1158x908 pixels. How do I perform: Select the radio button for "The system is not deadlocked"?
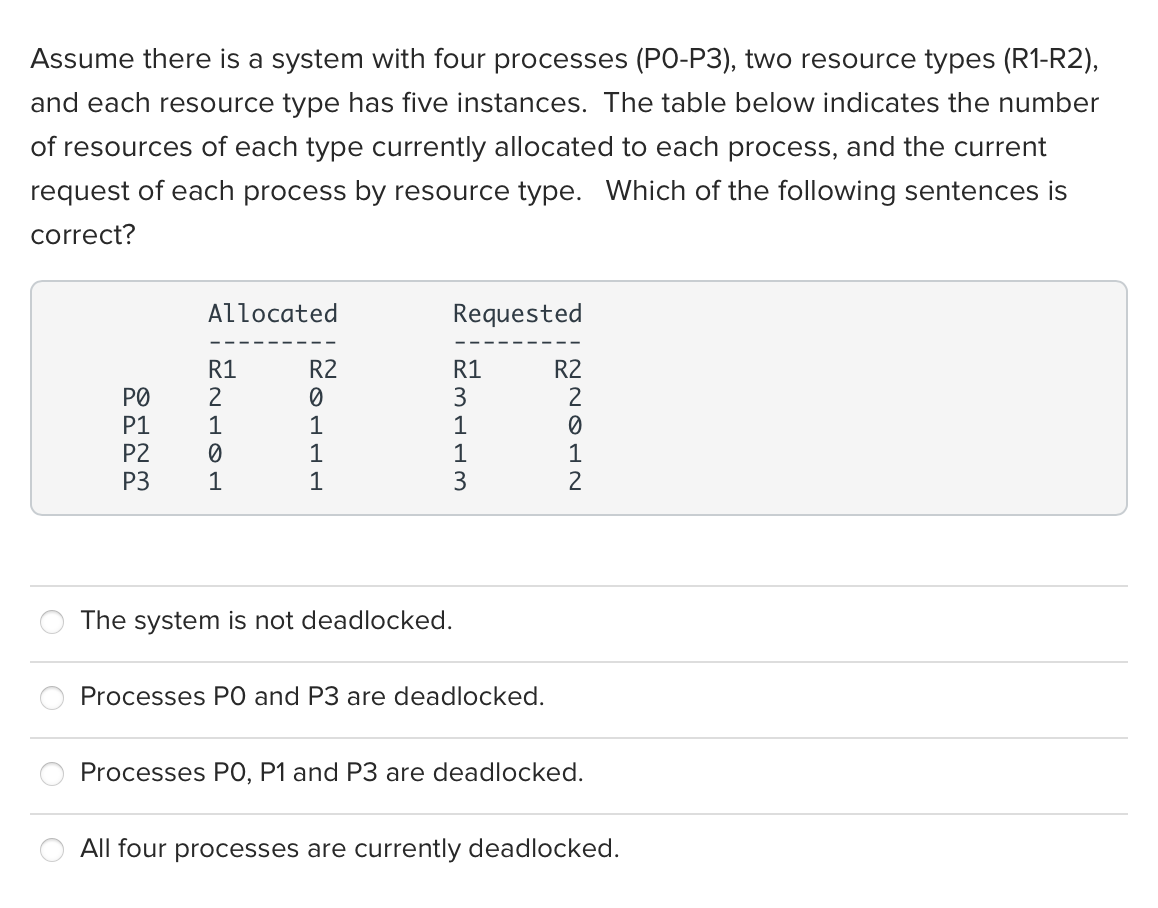[x=52, y=622]
